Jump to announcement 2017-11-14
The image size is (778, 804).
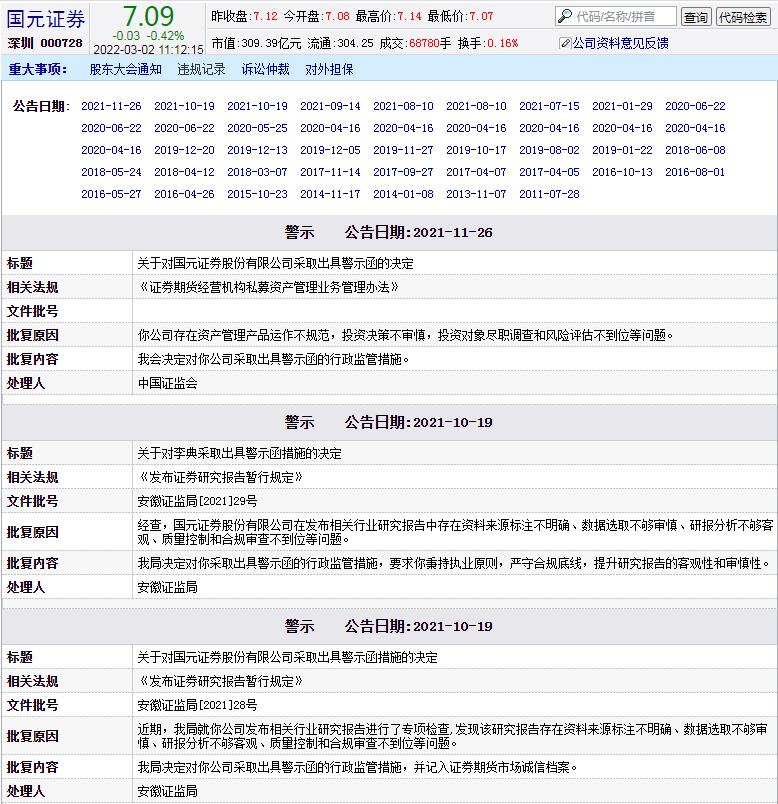(330, 172)
